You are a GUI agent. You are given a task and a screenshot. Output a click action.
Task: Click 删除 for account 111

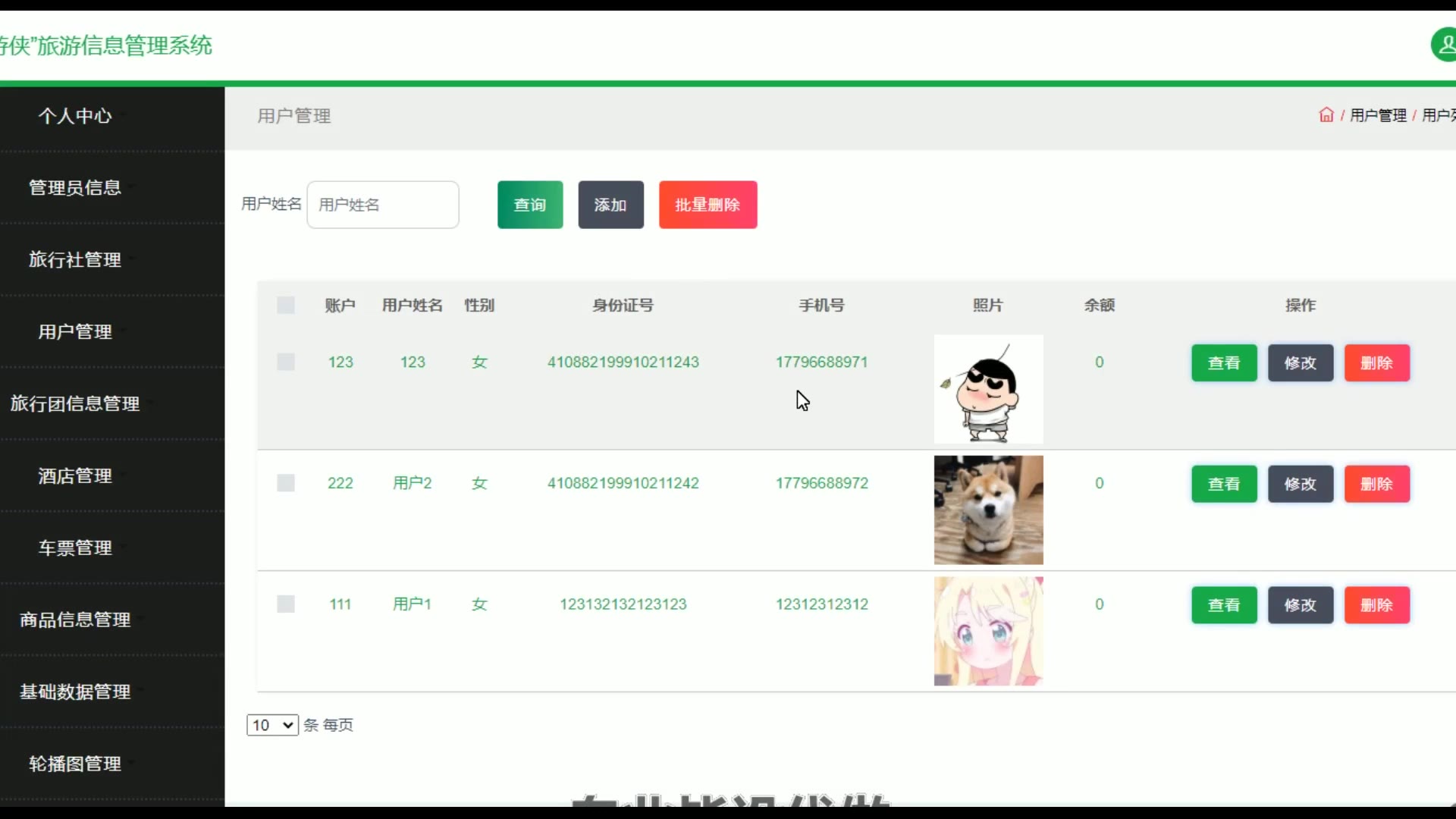point(1376,605)
